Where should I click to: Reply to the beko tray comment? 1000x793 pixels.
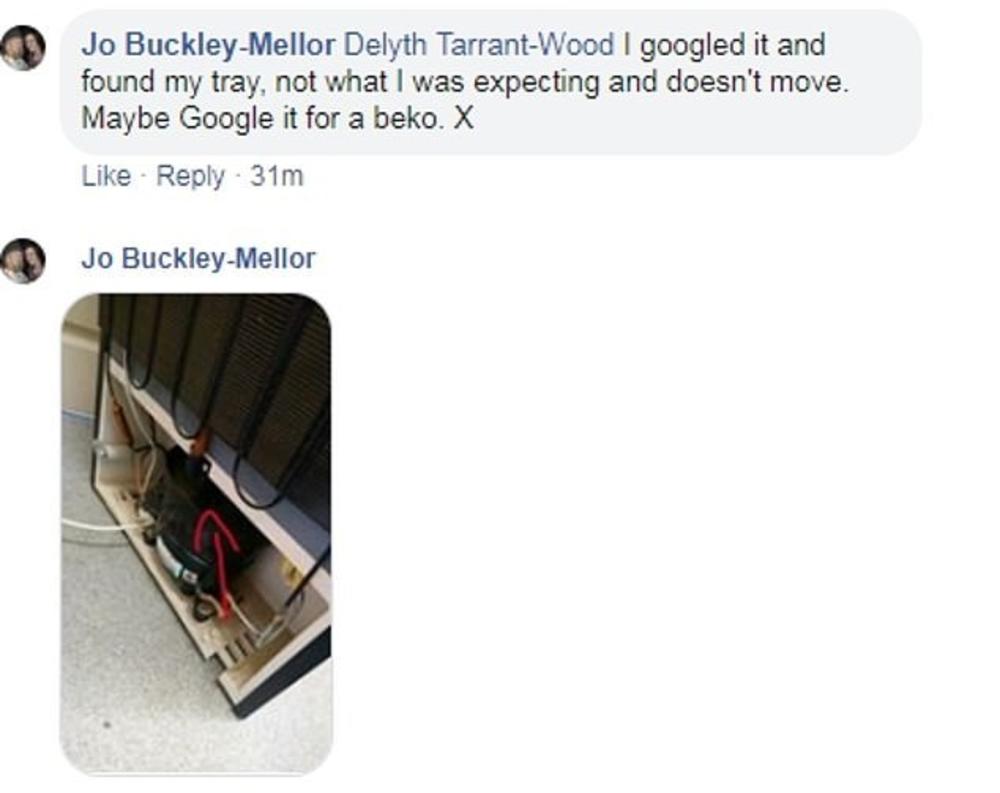(190, 176)
